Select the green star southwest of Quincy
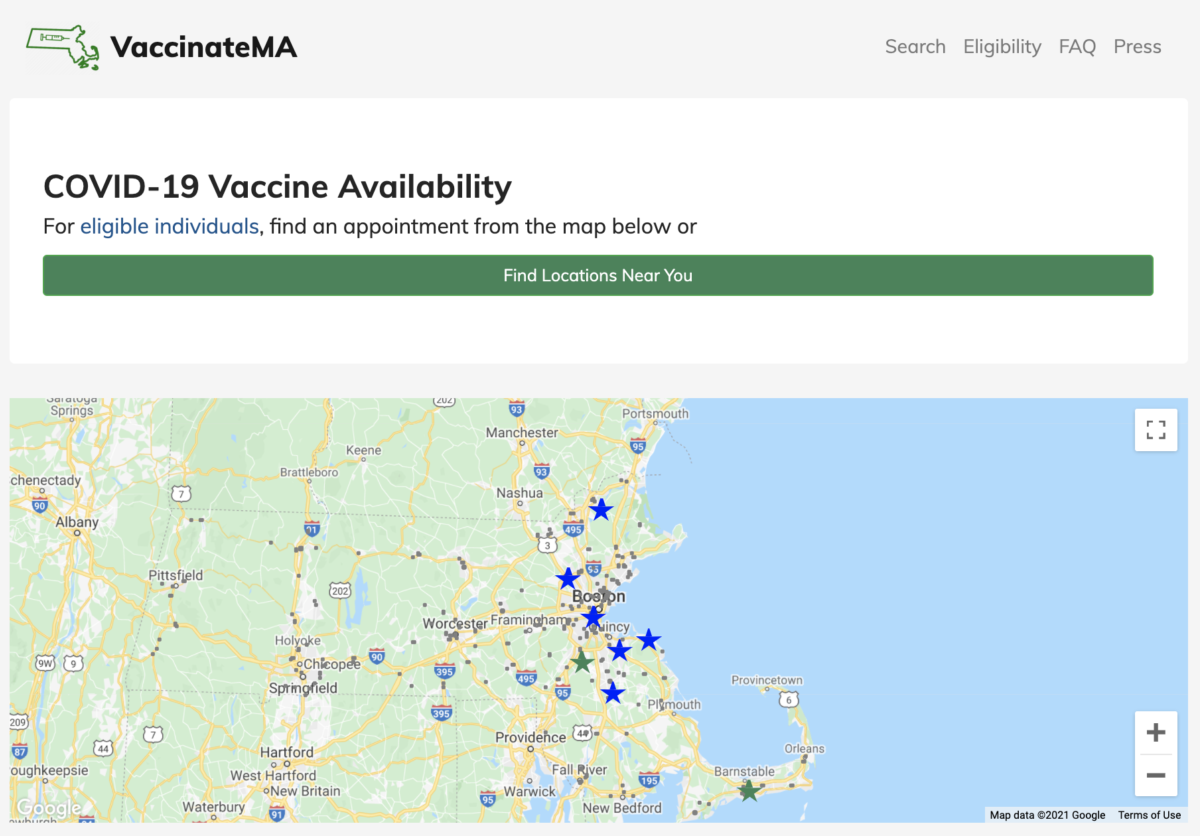The height and width of the screenshot is (836, 1200). pyautogui.click(x=582, y=662)
